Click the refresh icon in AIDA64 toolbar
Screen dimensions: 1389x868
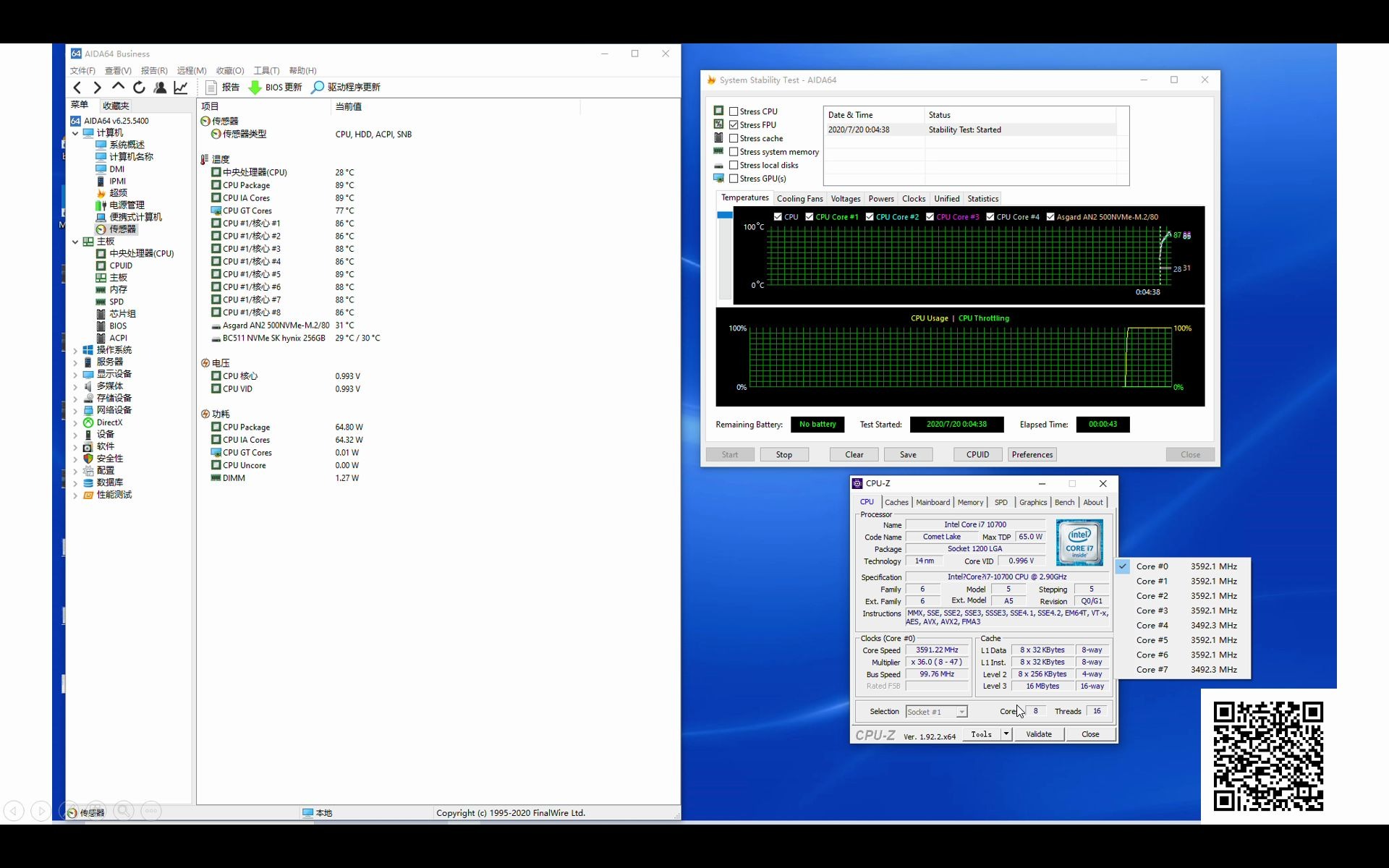coord(139,88)
